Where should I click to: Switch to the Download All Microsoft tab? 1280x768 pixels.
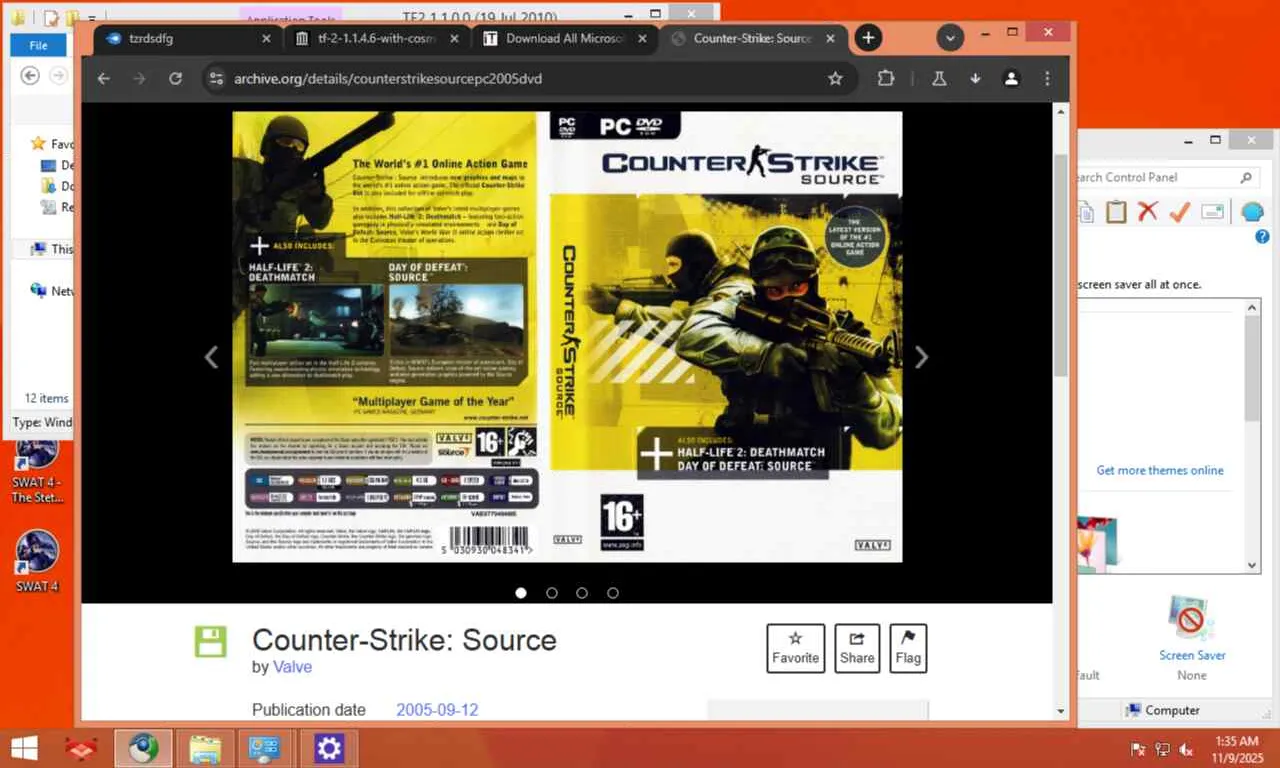click(x=565, y=38)
